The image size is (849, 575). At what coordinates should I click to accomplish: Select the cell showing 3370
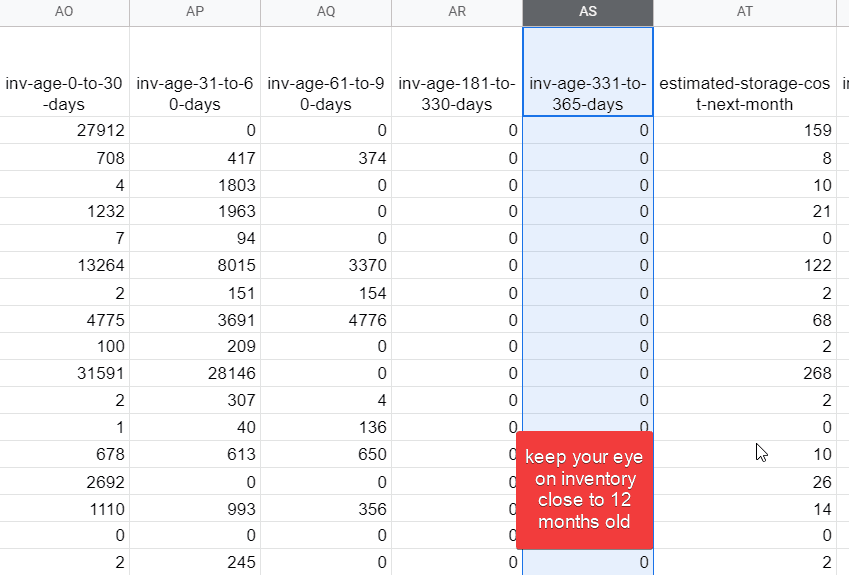[x=326, y=266]
